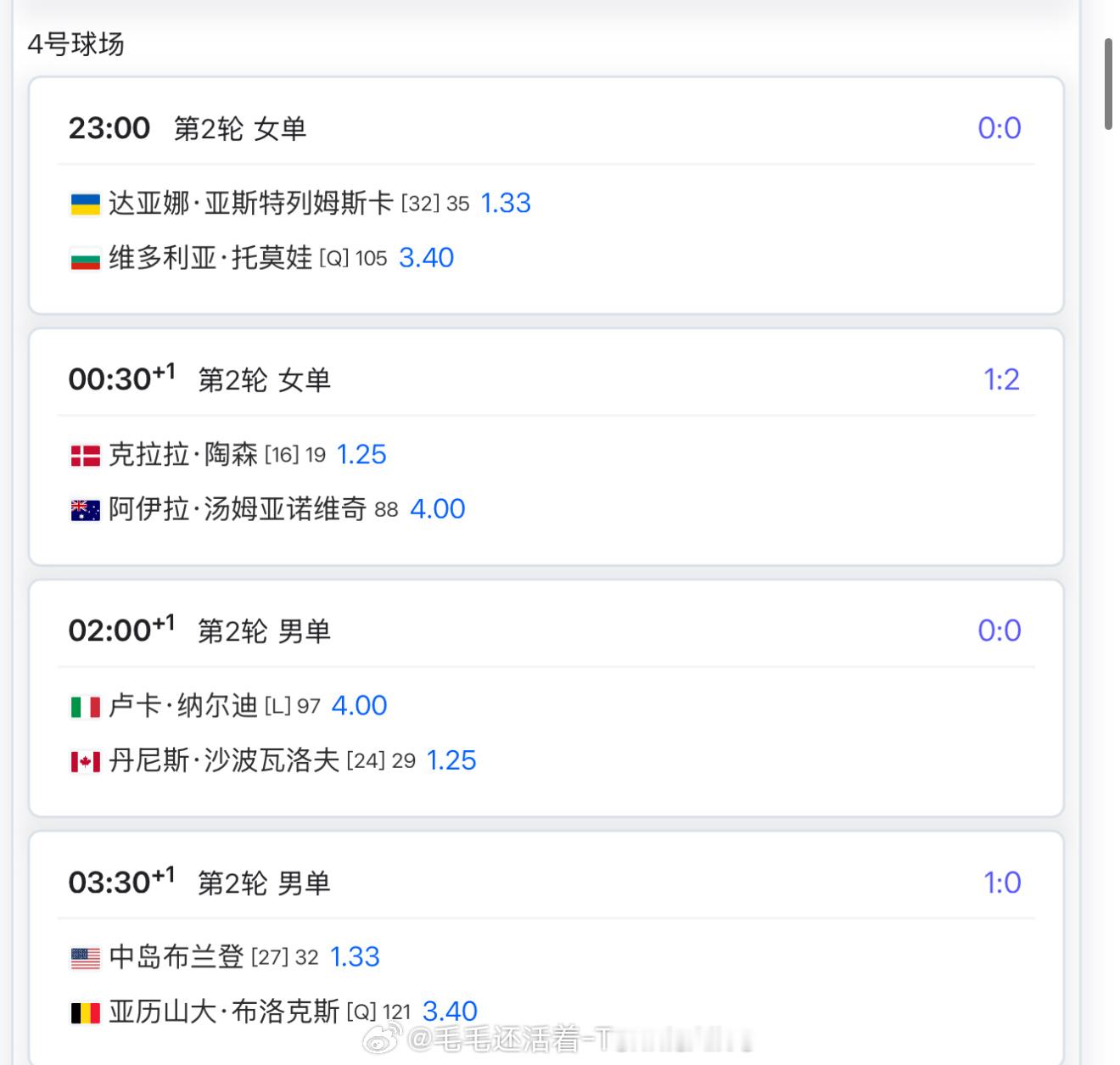The height and width of the screenshot is (1065, 1120).
Task: Click the USA flag icon beside 中岛布兰登
Action: [x=86, y=958]
